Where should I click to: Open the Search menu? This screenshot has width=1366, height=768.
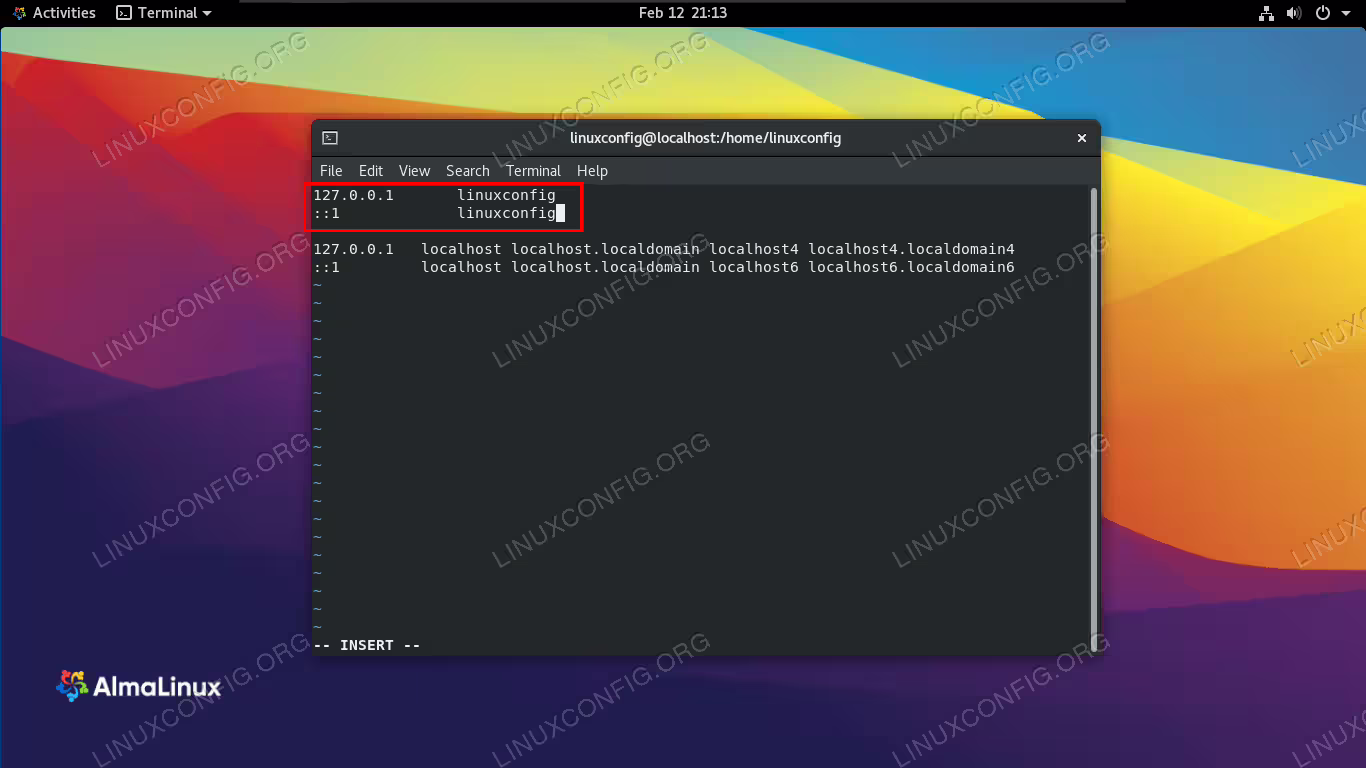tap(468, 171)
